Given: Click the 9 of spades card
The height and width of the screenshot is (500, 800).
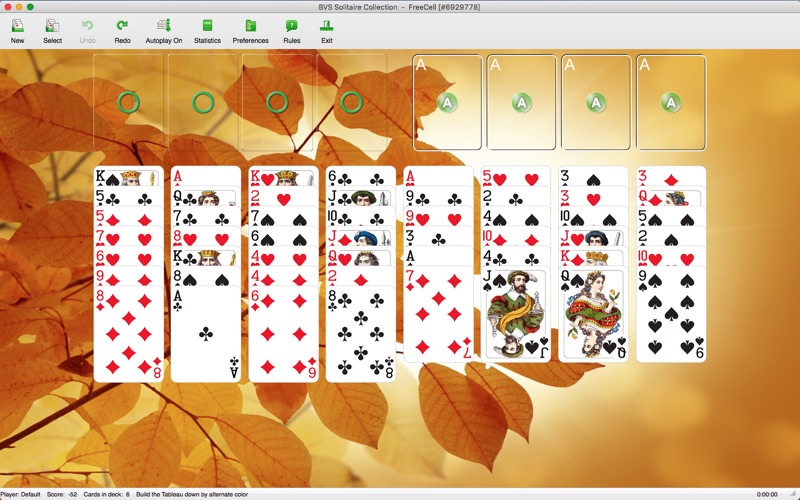Looking at the screenshot, I should (671, 315).
